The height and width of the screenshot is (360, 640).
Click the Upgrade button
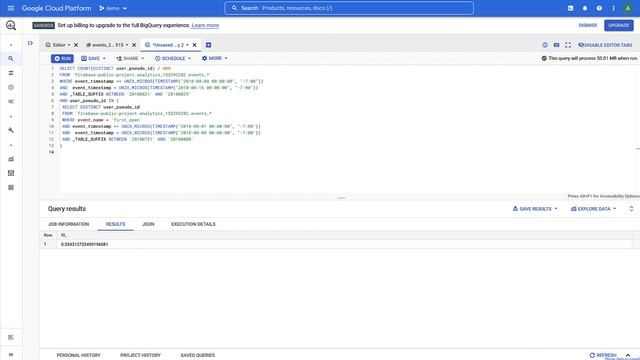(619, 25)
